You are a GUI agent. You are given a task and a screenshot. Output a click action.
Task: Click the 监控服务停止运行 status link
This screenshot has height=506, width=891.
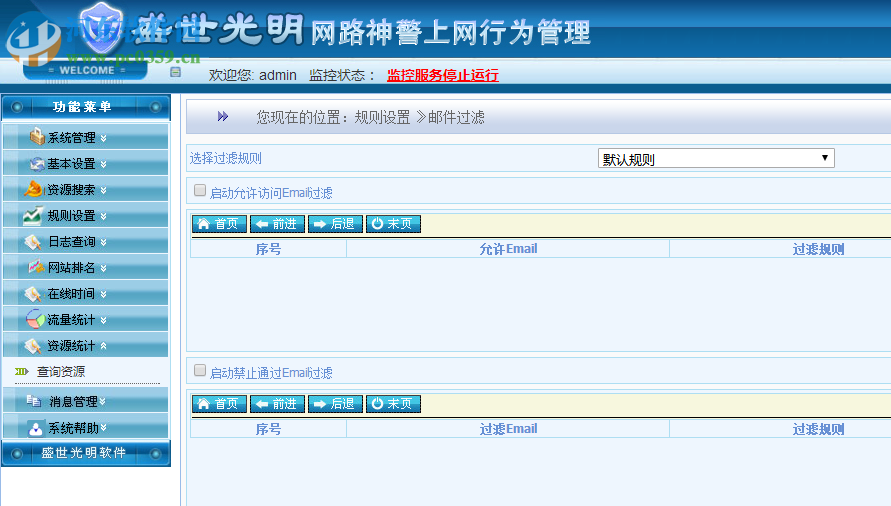(443, 75)
